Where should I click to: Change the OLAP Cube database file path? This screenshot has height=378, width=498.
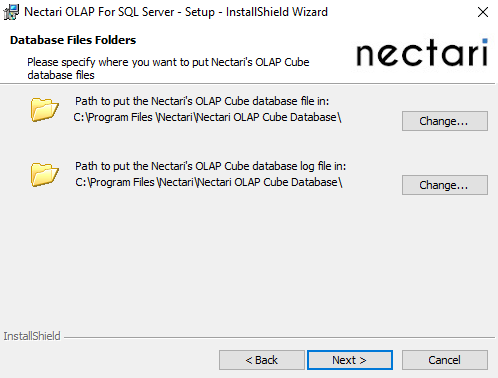click(445, 121)
